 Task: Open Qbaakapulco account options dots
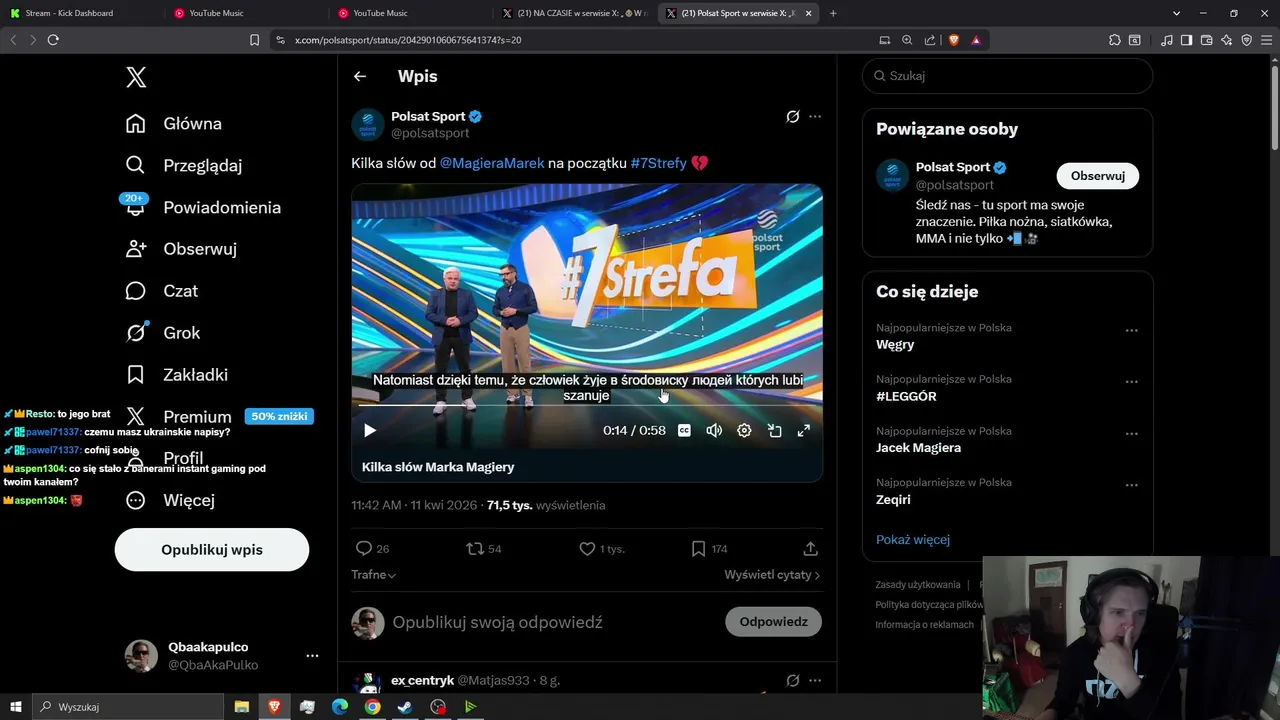click(312, 656)
